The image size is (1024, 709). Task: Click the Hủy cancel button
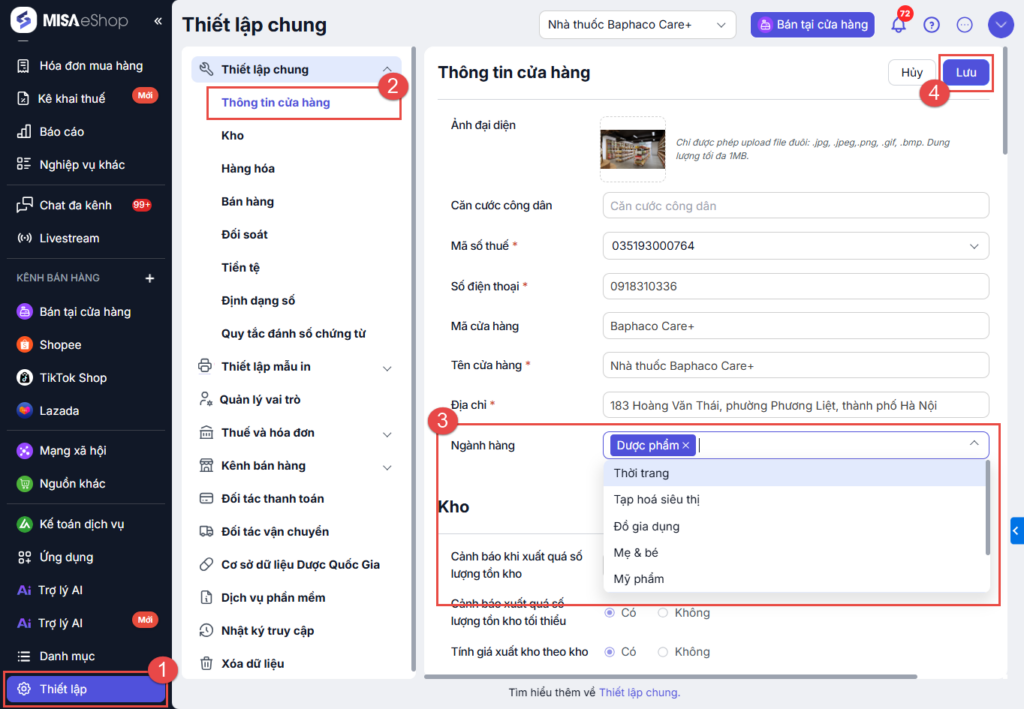[912, 72]
